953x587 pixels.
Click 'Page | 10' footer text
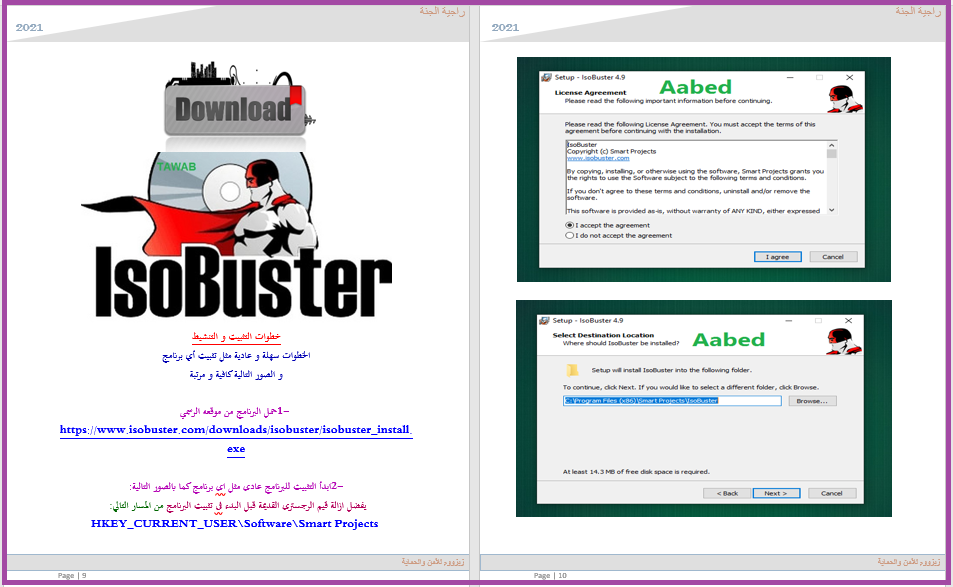(x=550, y=575)
